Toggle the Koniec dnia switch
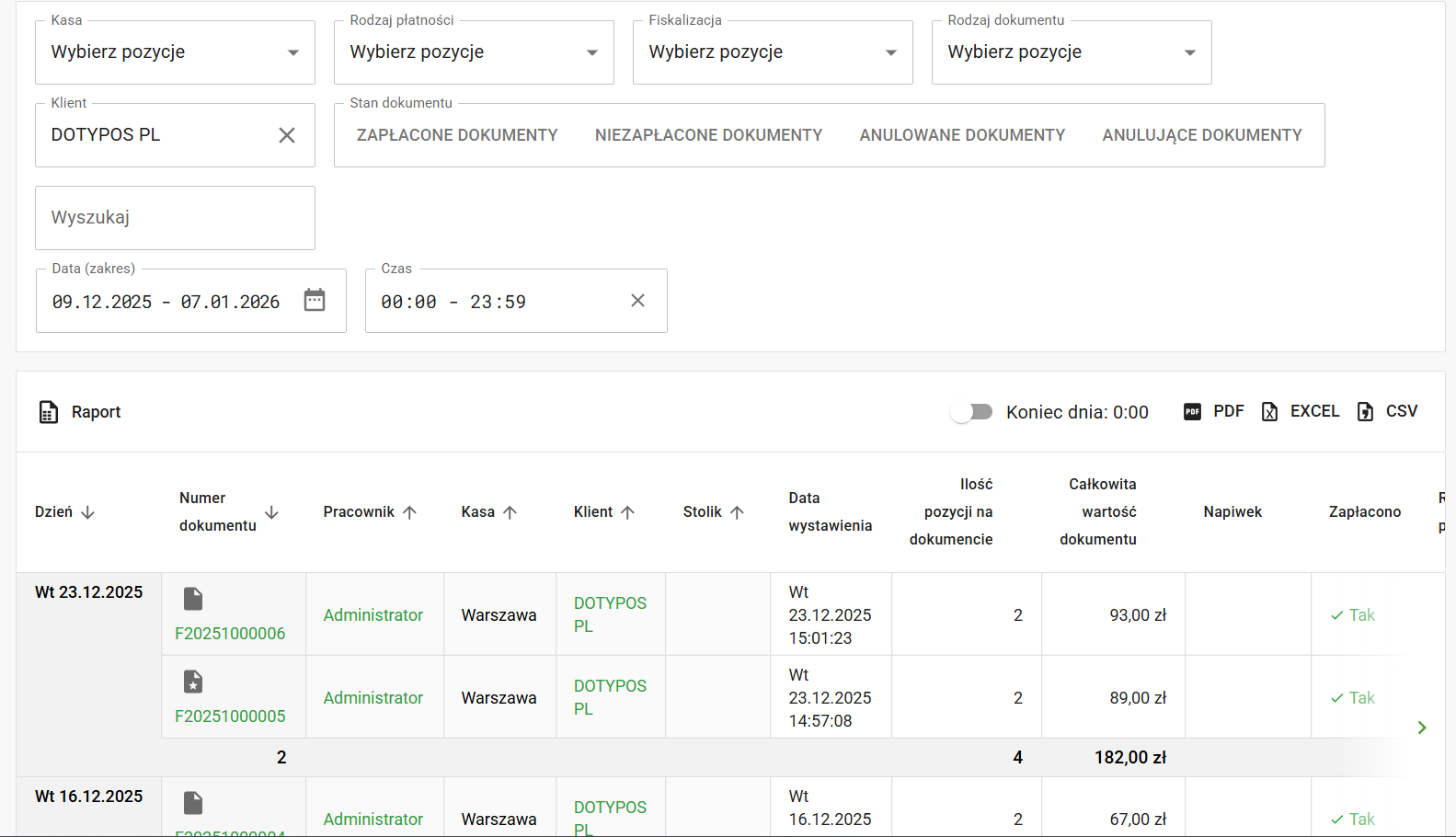 click(x=972, y=412)
